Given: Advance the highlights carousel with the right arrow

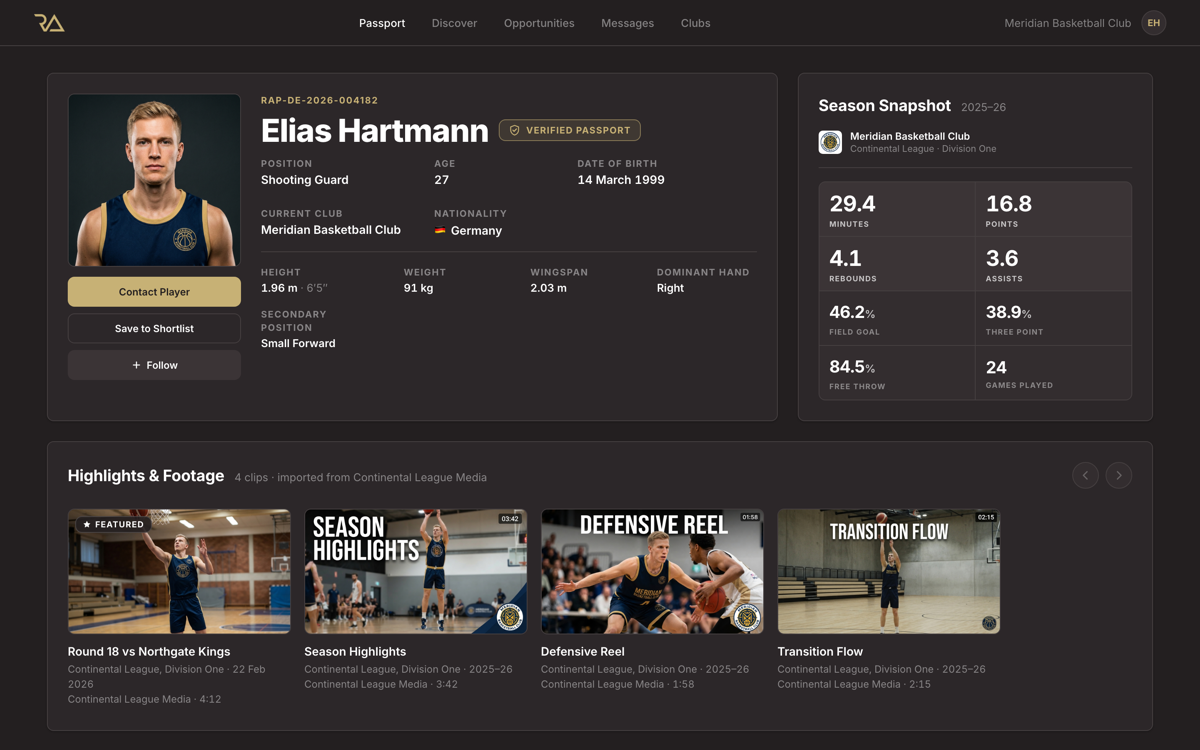Looking at the screenshot, I should click(1119, 476).
